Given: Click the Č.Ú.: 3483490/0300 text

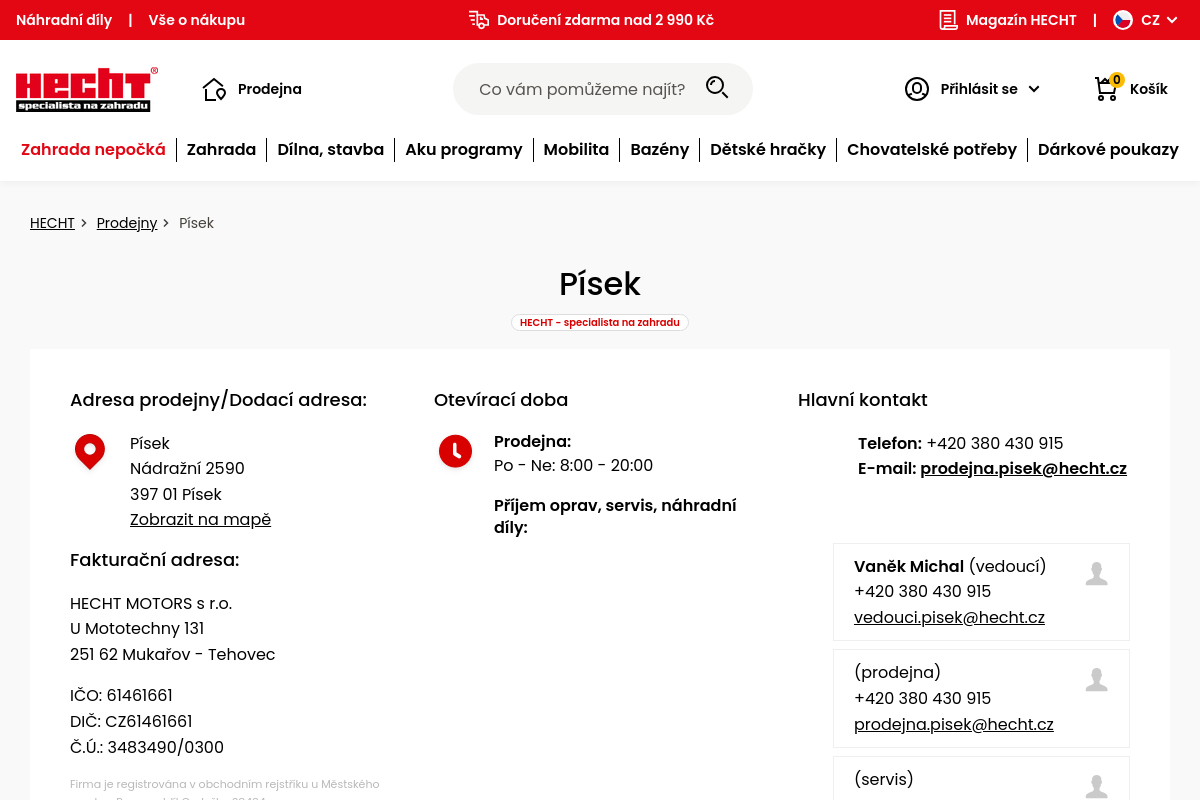Looking at the screenshot, I should point(147,748).
